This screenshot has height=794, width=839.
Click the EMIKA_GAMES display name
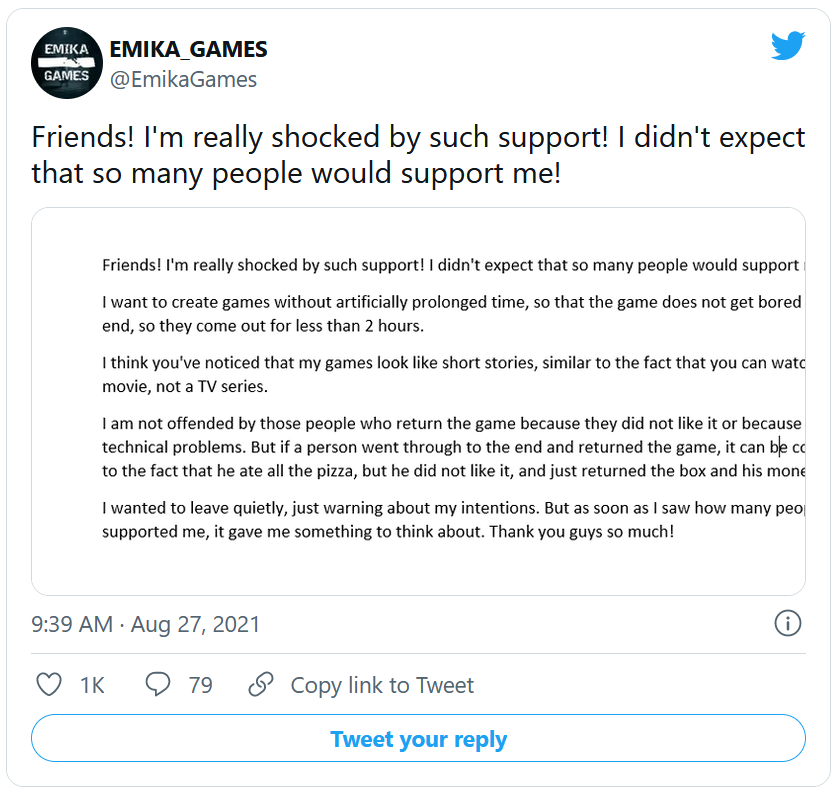188,49
